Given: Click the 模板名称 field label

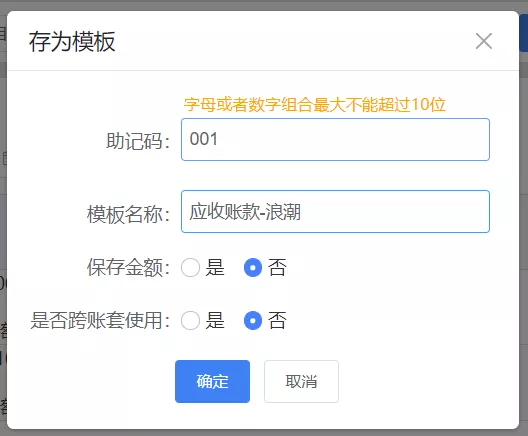Looking at the screenshot, I should tap(128, 214).
